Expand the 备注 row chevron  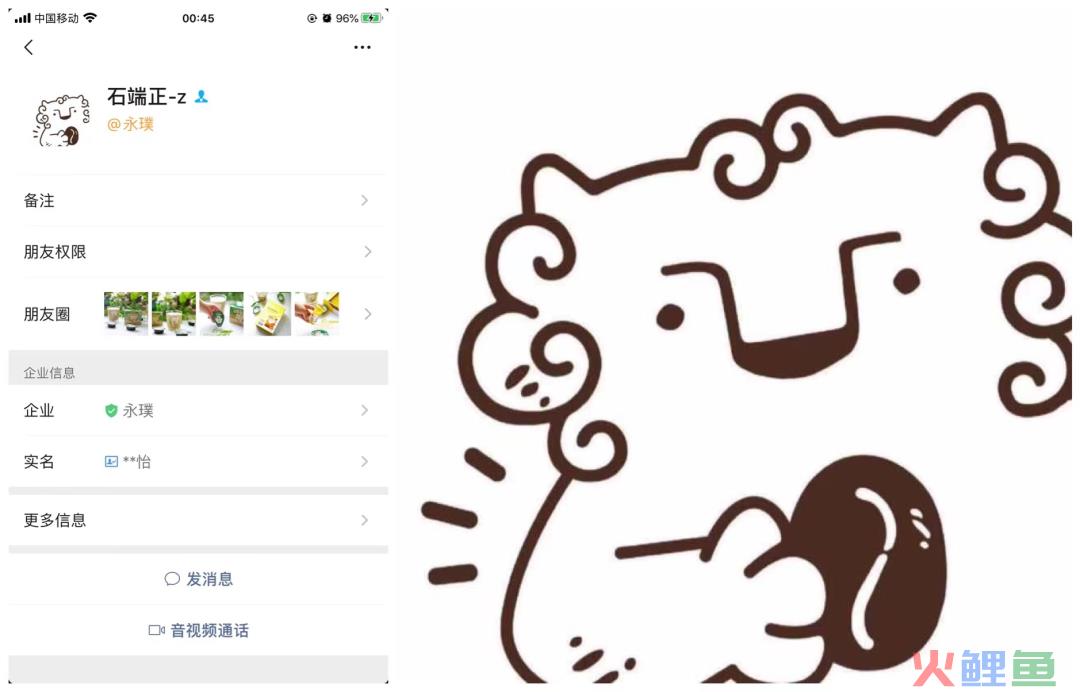pyautogui.click(x=365, y=200)
